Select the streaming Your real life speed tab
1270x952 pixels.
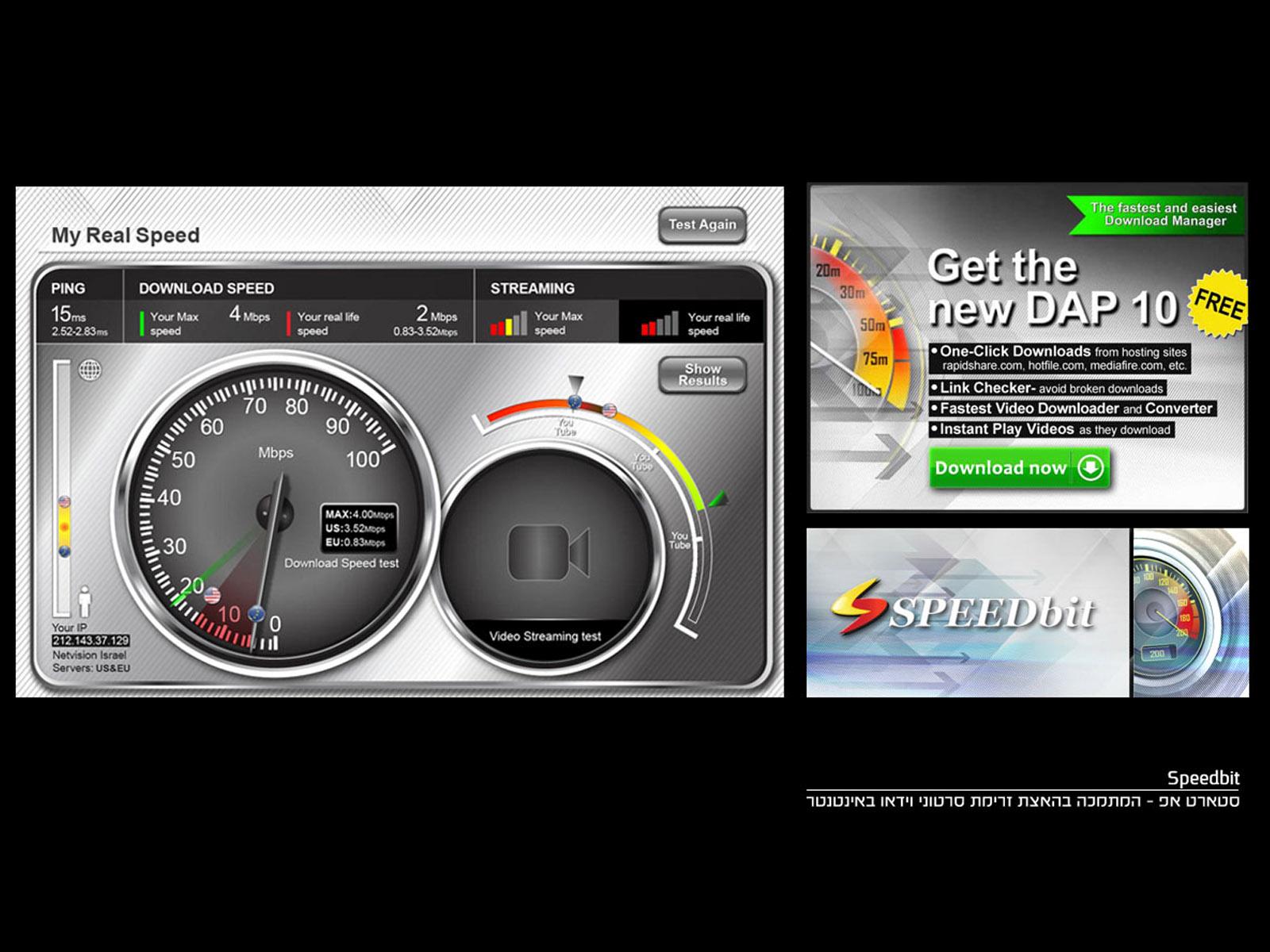point(691,321)
